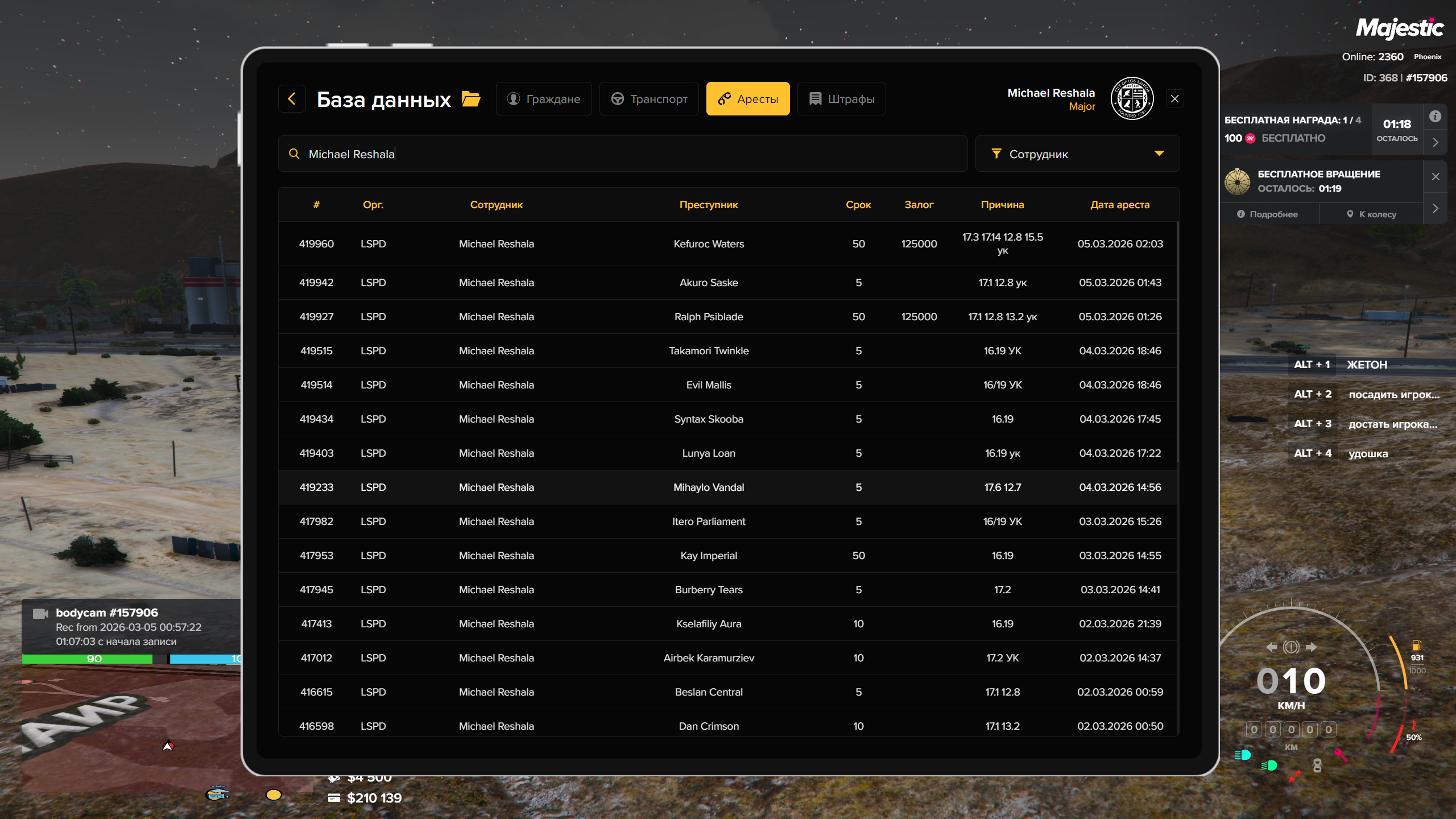Click the yellow folder icon beside База данных
1456x819 pixels.
tap(471, 99)
